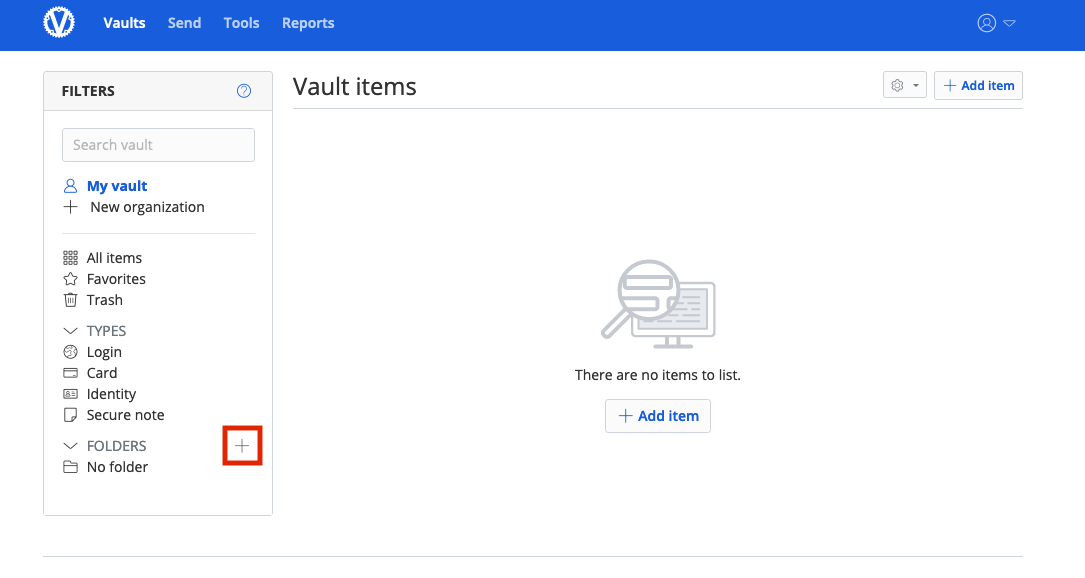Open the vault options gear dropdown

pyautogui.click(x=905, y=86)
